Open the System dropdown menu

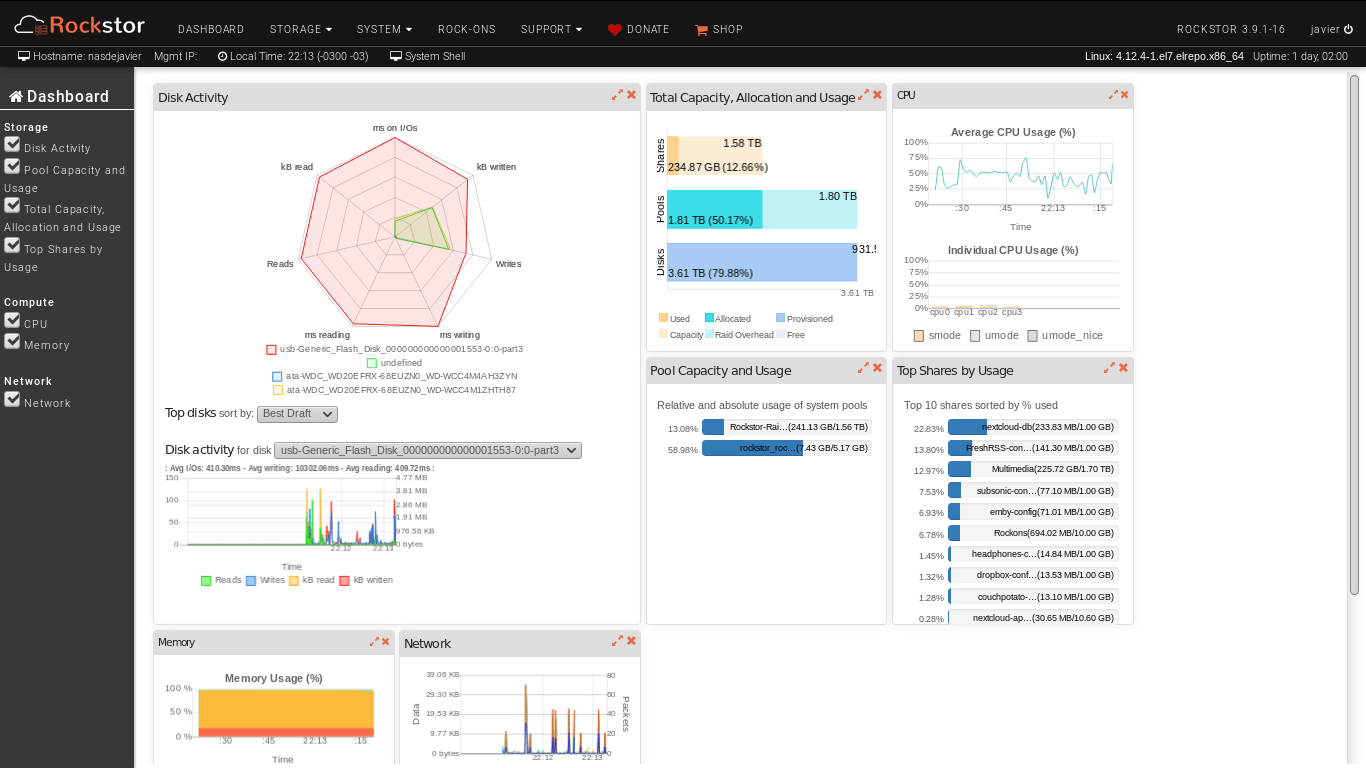pos(384,30)
